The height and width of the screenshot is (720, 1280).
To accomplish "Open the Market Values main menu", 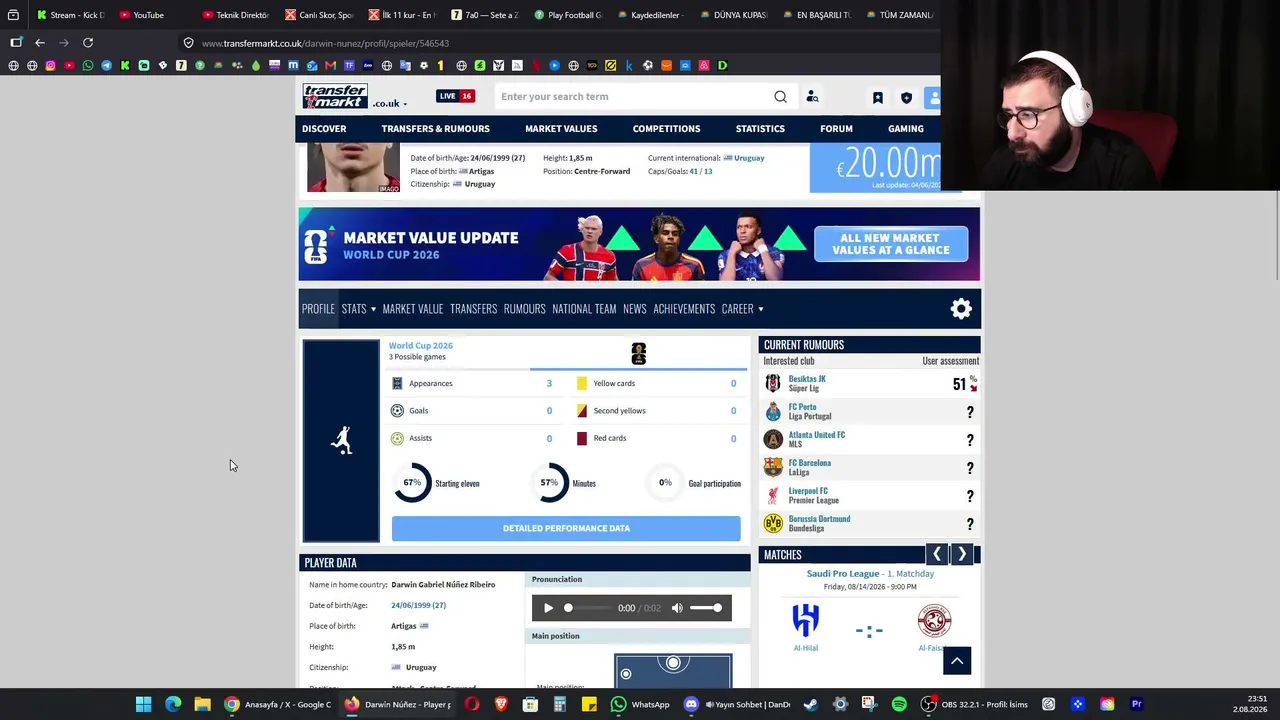I will coord(561,129).
